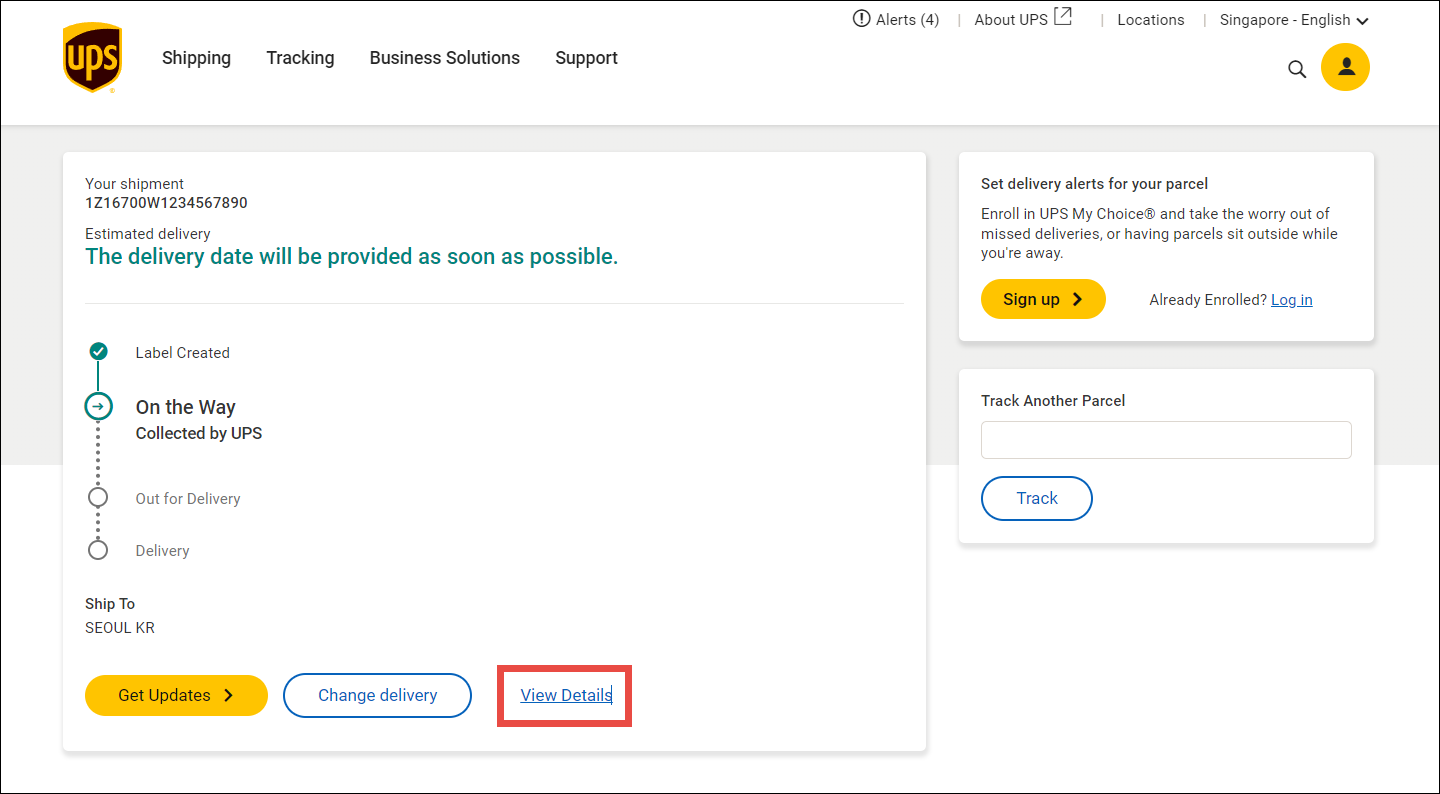This screenshot has height=794, width=1440.
Task: Click the Track Another Parcel heading
Action: 1053,401
